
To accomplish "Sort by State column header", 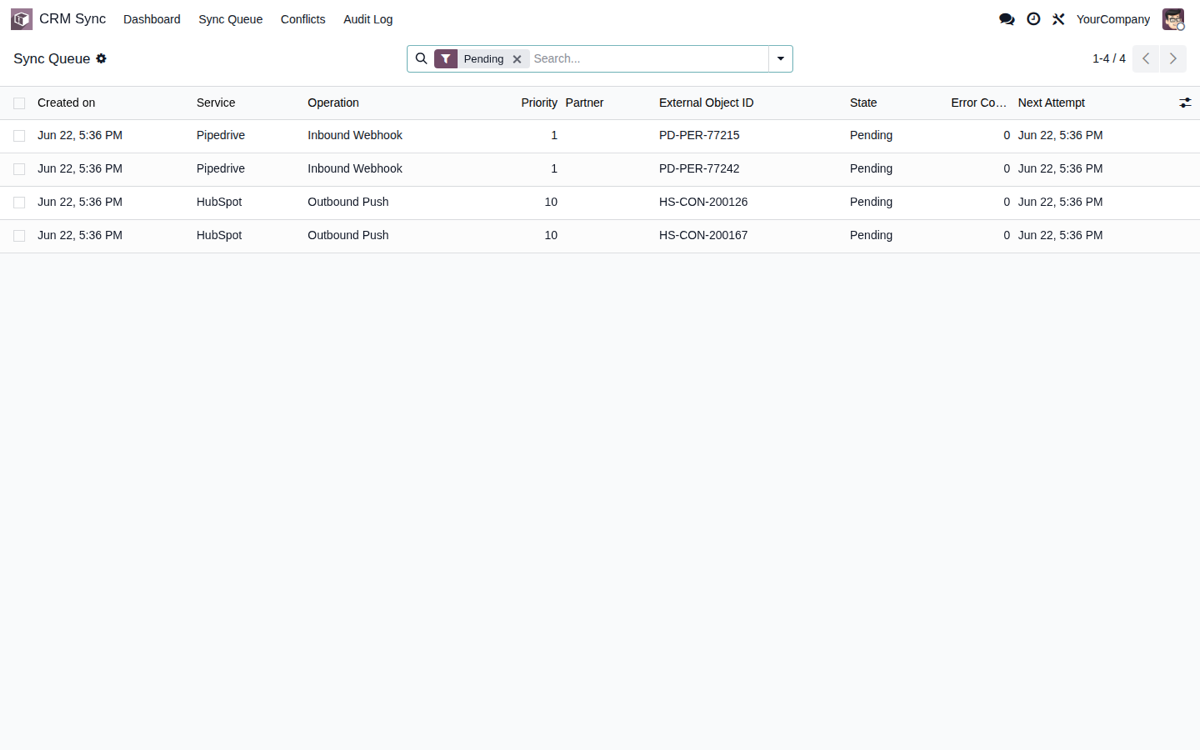I will click(863, 103).
